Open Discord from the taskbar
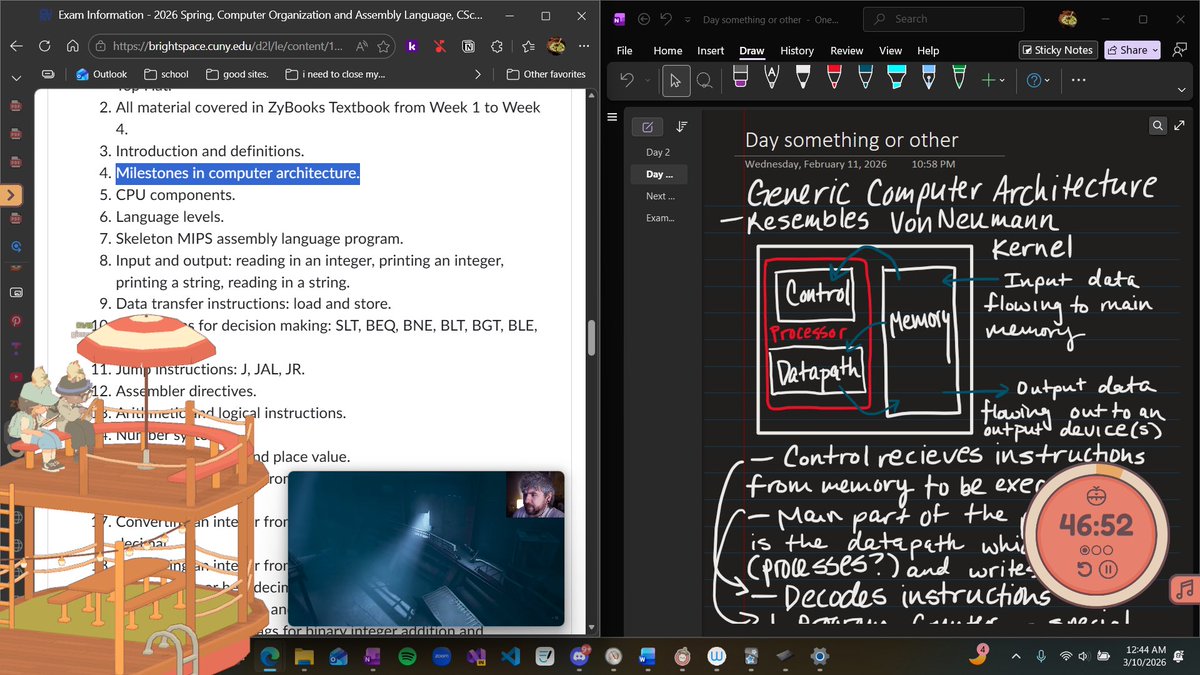The height and width of the screenshot is (675, 1200). click(x=581, y=656)
